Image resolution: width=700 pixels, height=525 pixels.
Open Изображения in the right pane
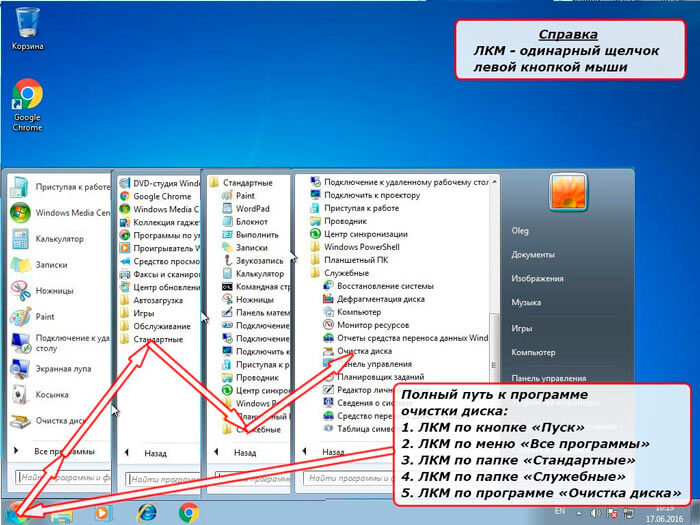point(538,279)
